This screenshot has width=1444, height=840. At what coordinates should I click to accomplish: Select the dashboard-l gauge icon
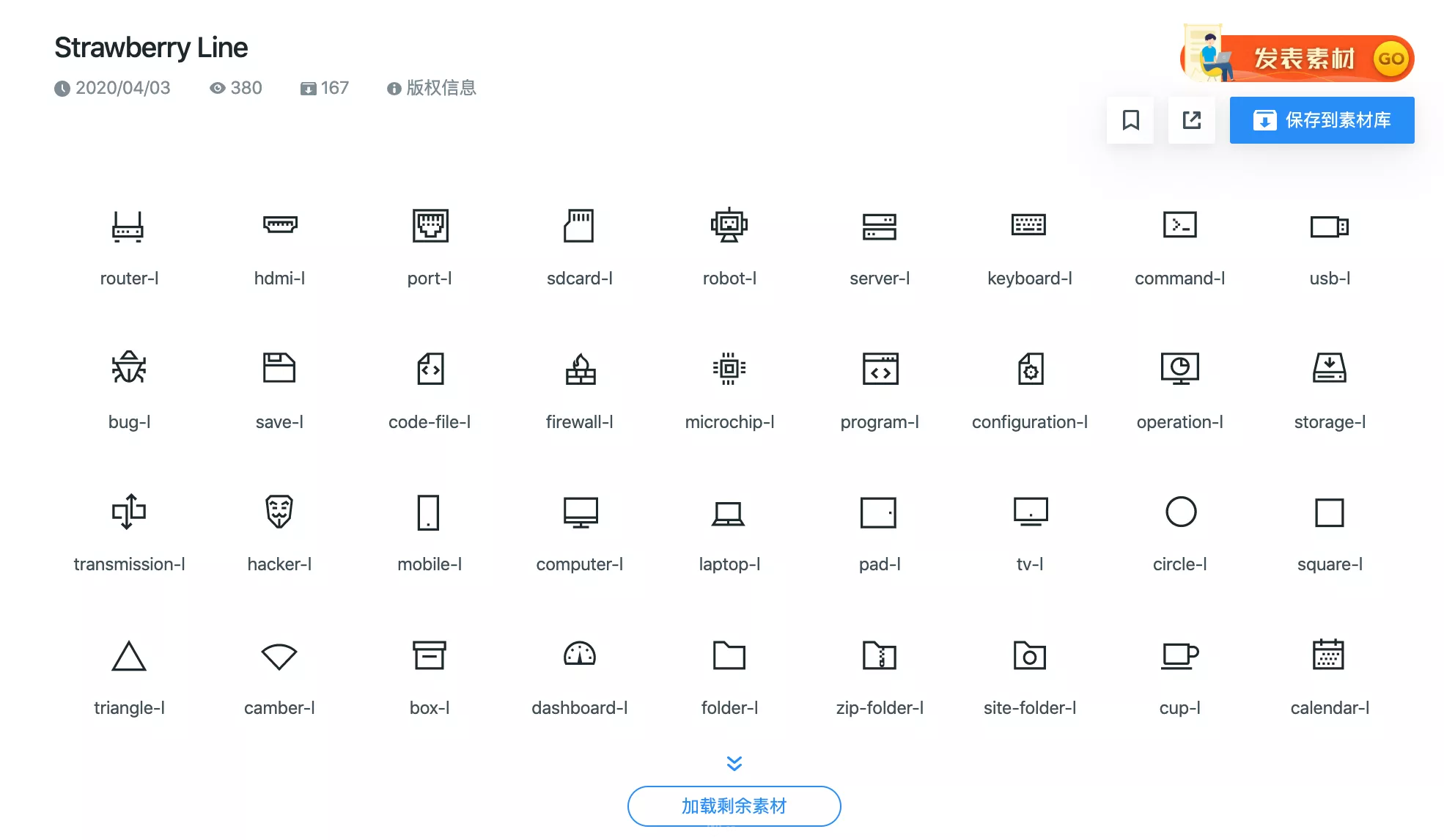pyautogui.click(x=580, y=655)
